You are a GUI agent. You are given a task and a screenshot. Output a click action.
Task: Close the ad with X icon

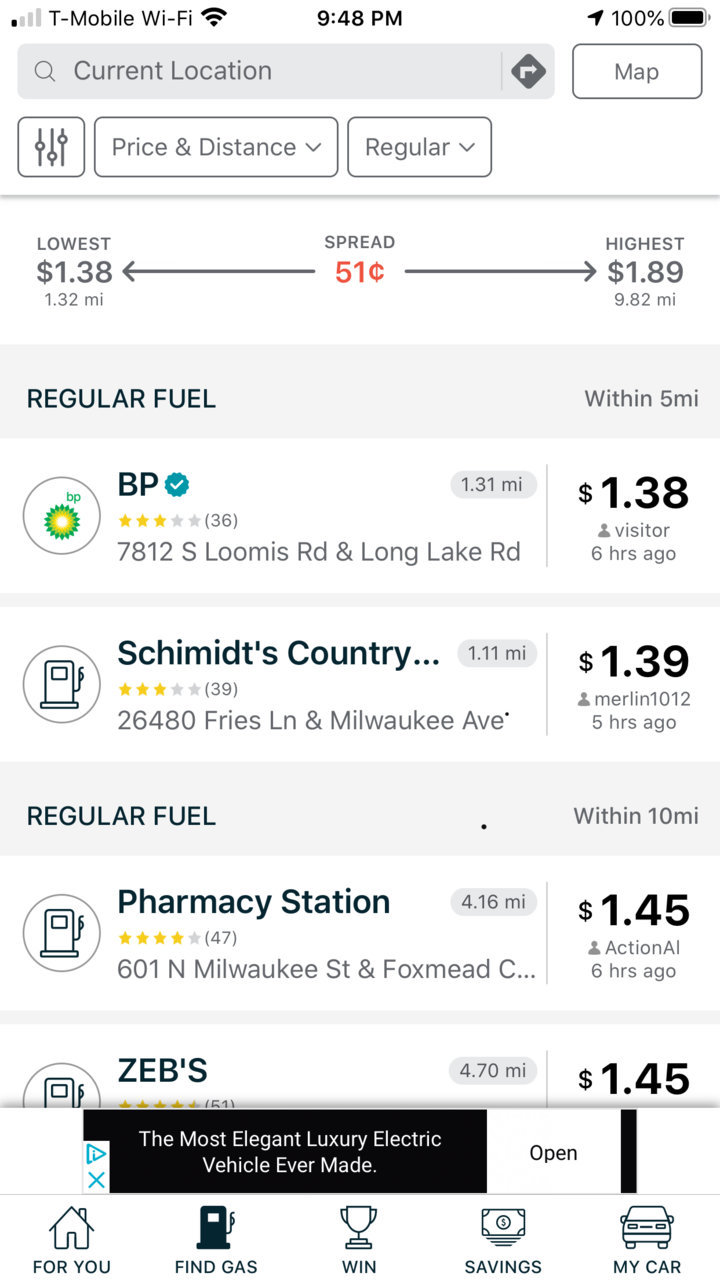(96, 1180)
